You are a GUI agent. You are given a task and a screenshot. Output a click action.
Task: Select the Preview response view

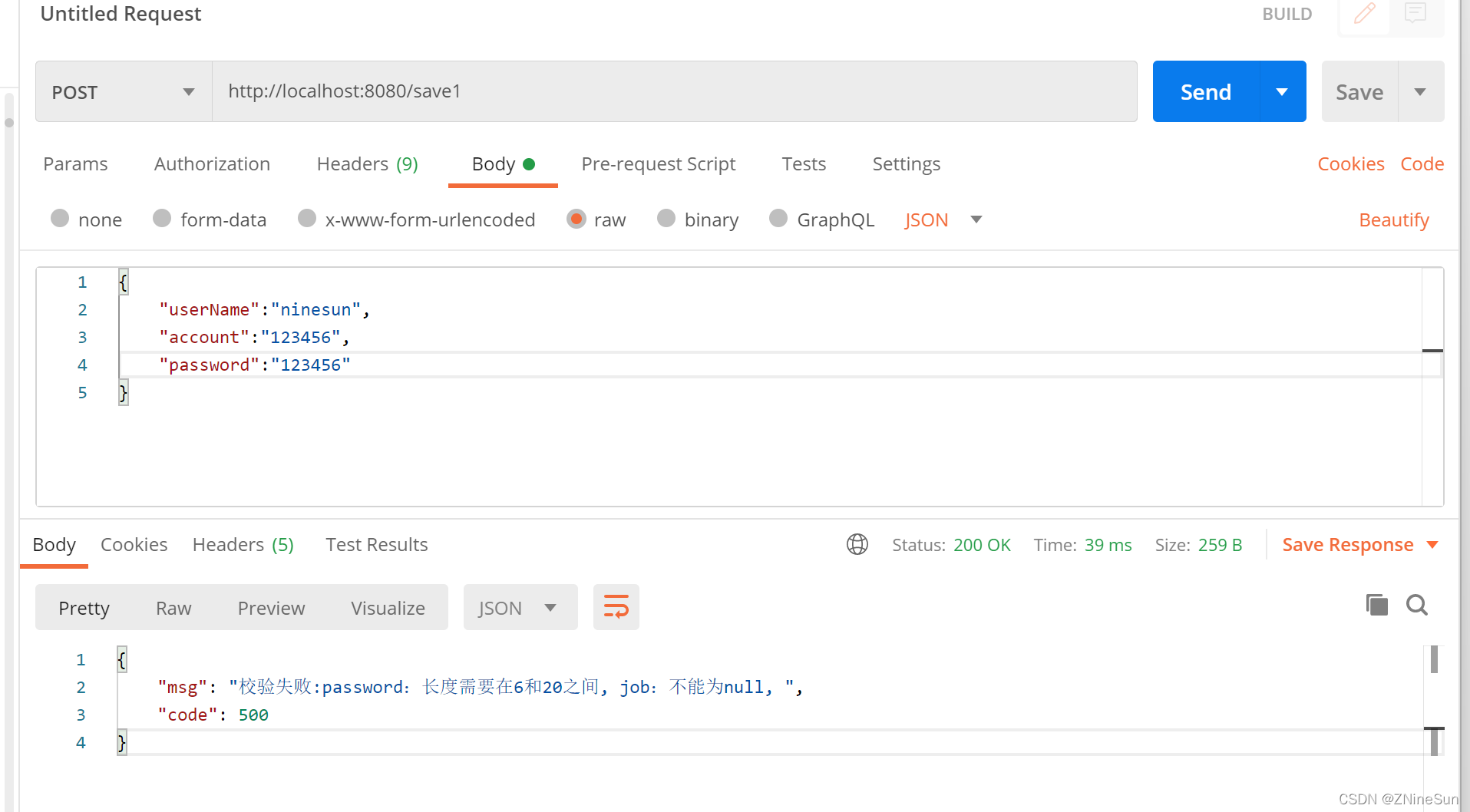point(271,608)
